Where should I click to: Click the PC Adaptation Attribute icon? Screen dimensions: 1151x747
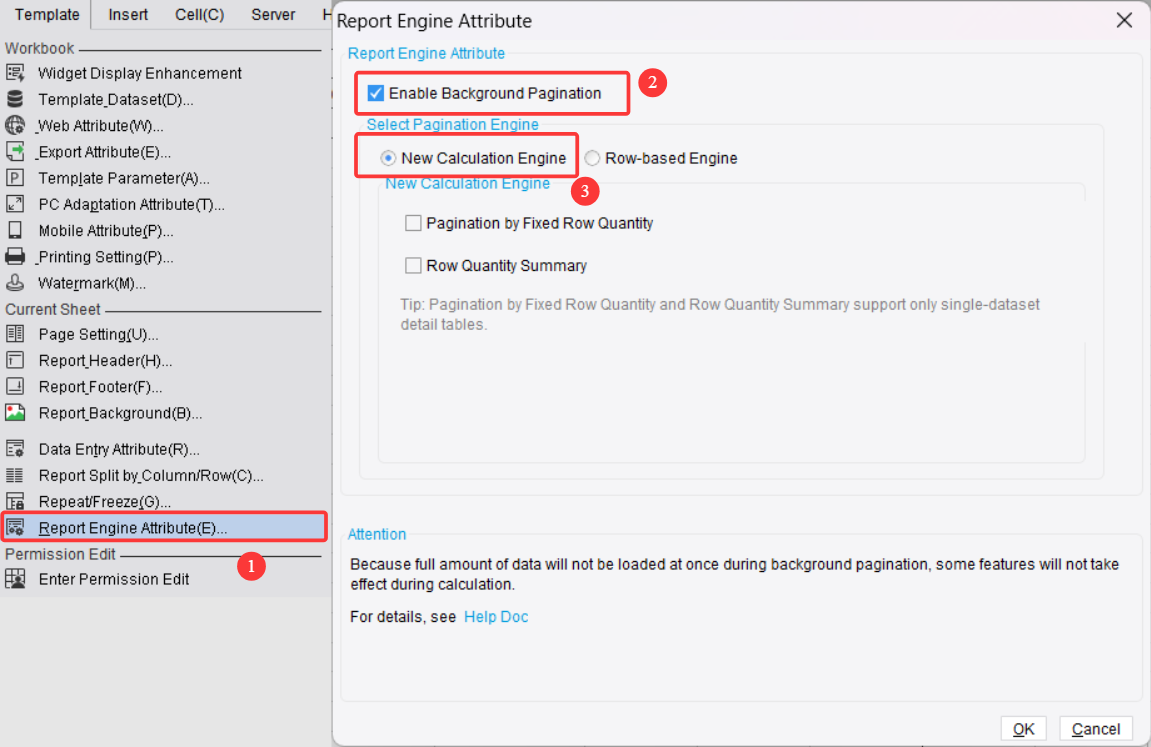(x=15, y=204)
